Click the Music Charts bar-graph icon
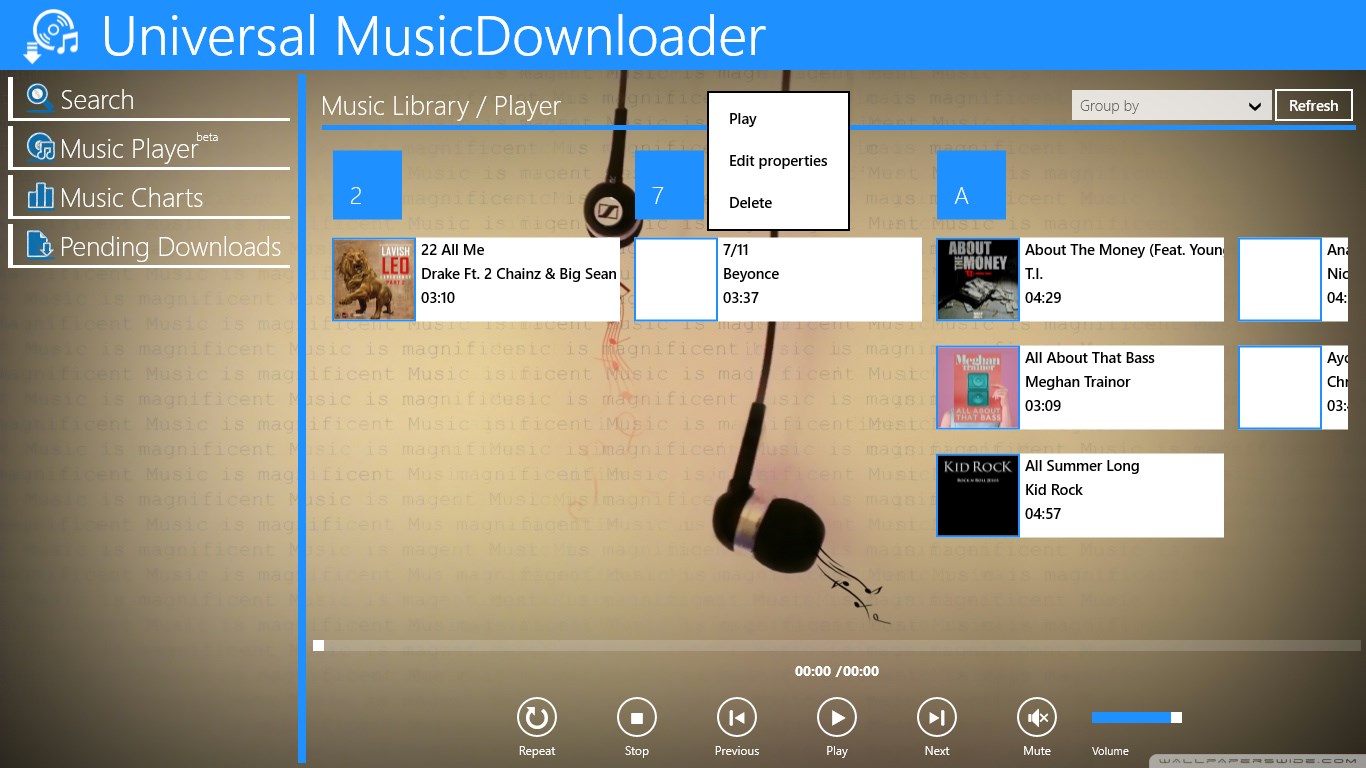 point(38,197)
